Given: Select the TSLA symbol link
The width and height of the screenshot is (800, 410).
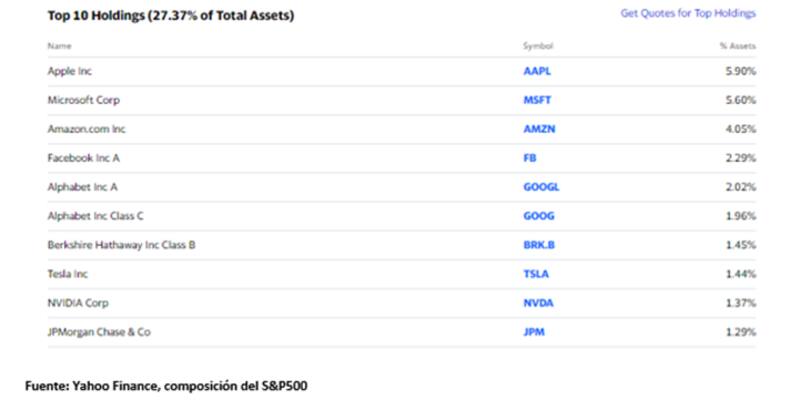Looking at the screenshot, I should coord(536,273).
